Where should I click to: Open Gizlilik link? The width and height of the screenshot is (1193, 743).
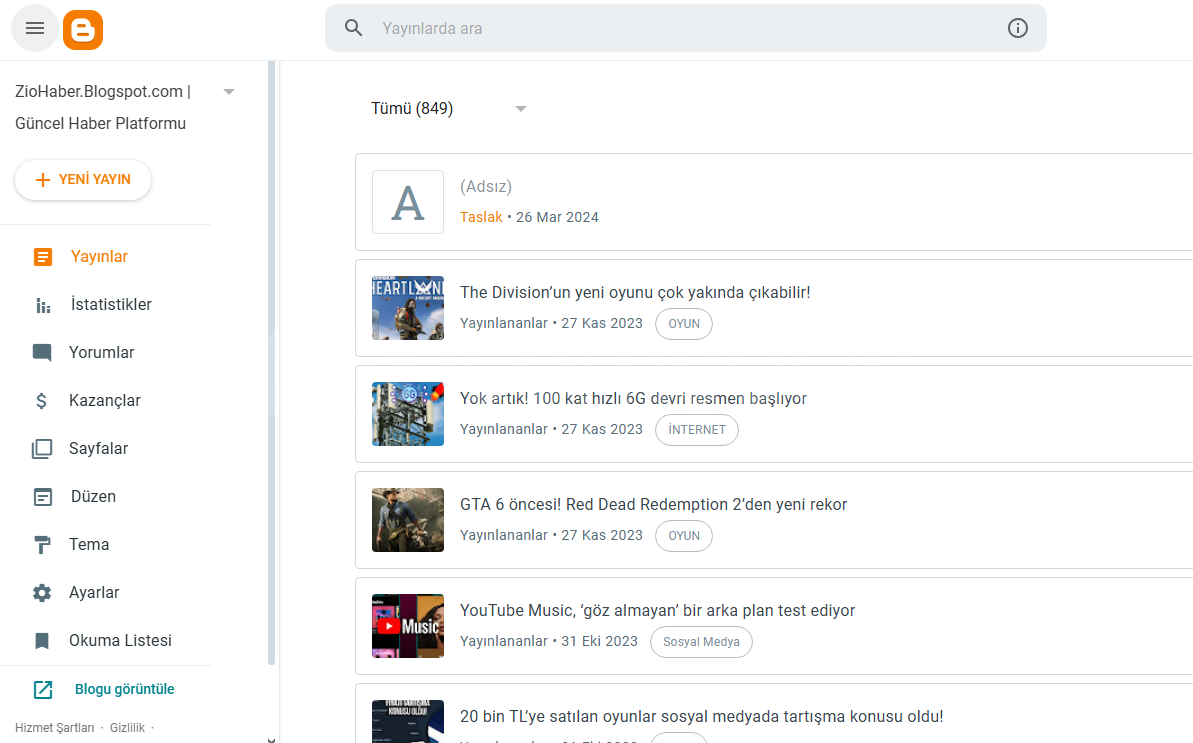(127, 728)
